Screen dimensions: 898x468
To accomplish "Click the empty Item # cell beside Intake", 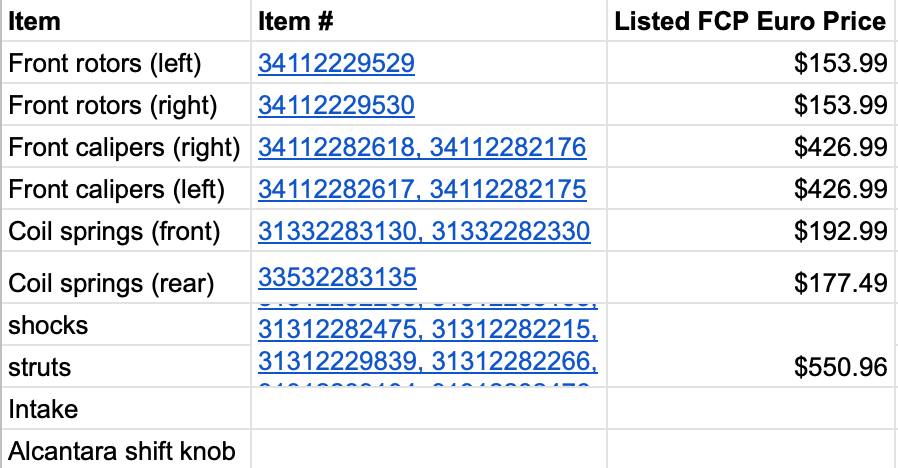I will [x=428, y=409].
